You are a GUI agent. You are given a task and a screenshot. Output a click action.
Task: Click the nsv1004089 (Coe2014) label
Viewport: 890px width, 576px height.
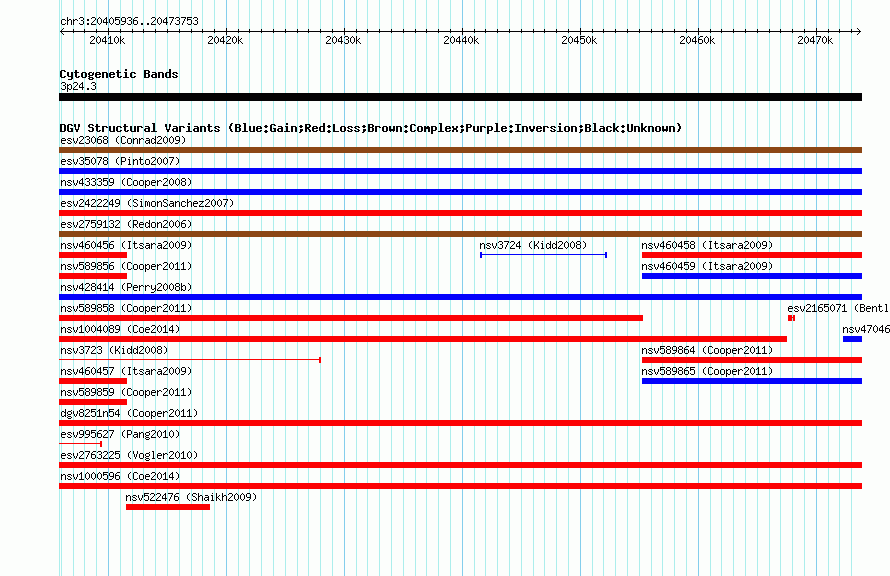(x=120, y=329)
